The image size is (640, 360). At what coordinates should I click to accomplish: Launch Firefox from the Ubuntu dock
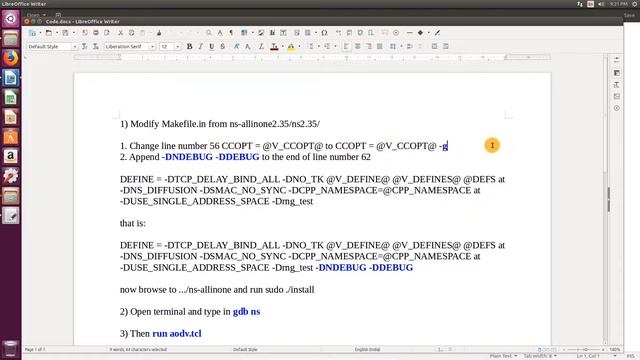pos(11,58)
